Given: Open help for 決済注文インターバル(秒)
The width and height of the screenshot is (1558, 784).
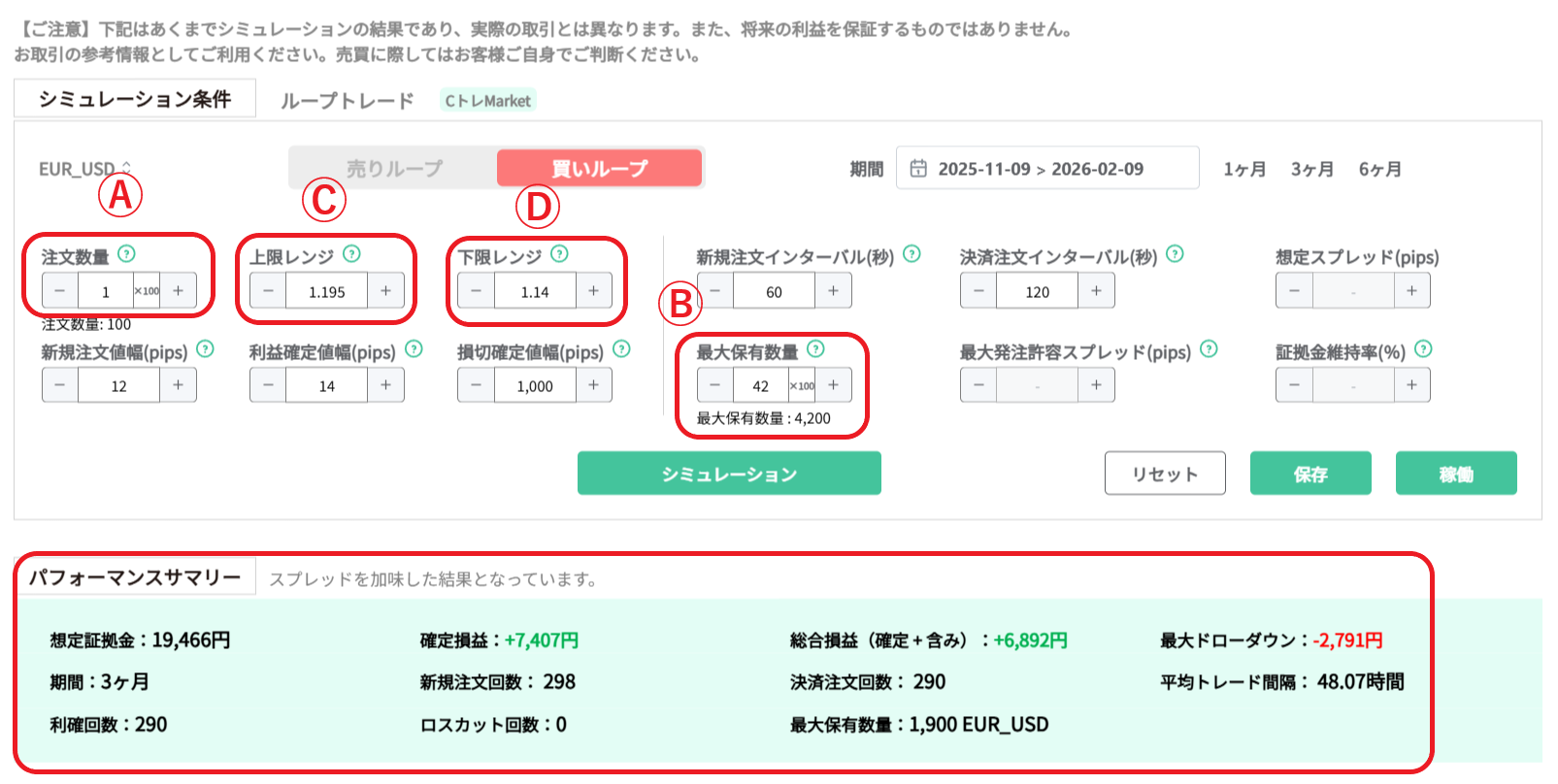Looking at the screenshot, I should [1175, 254].
